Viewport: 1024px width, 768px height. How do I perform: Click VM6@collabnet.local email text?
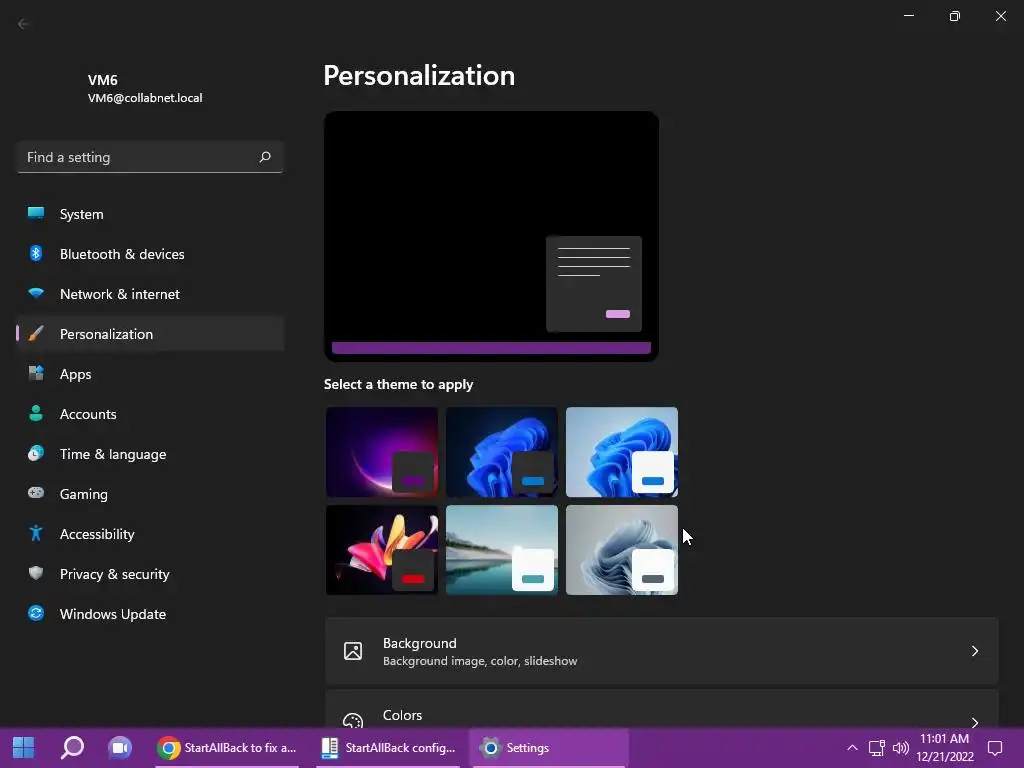145,98
